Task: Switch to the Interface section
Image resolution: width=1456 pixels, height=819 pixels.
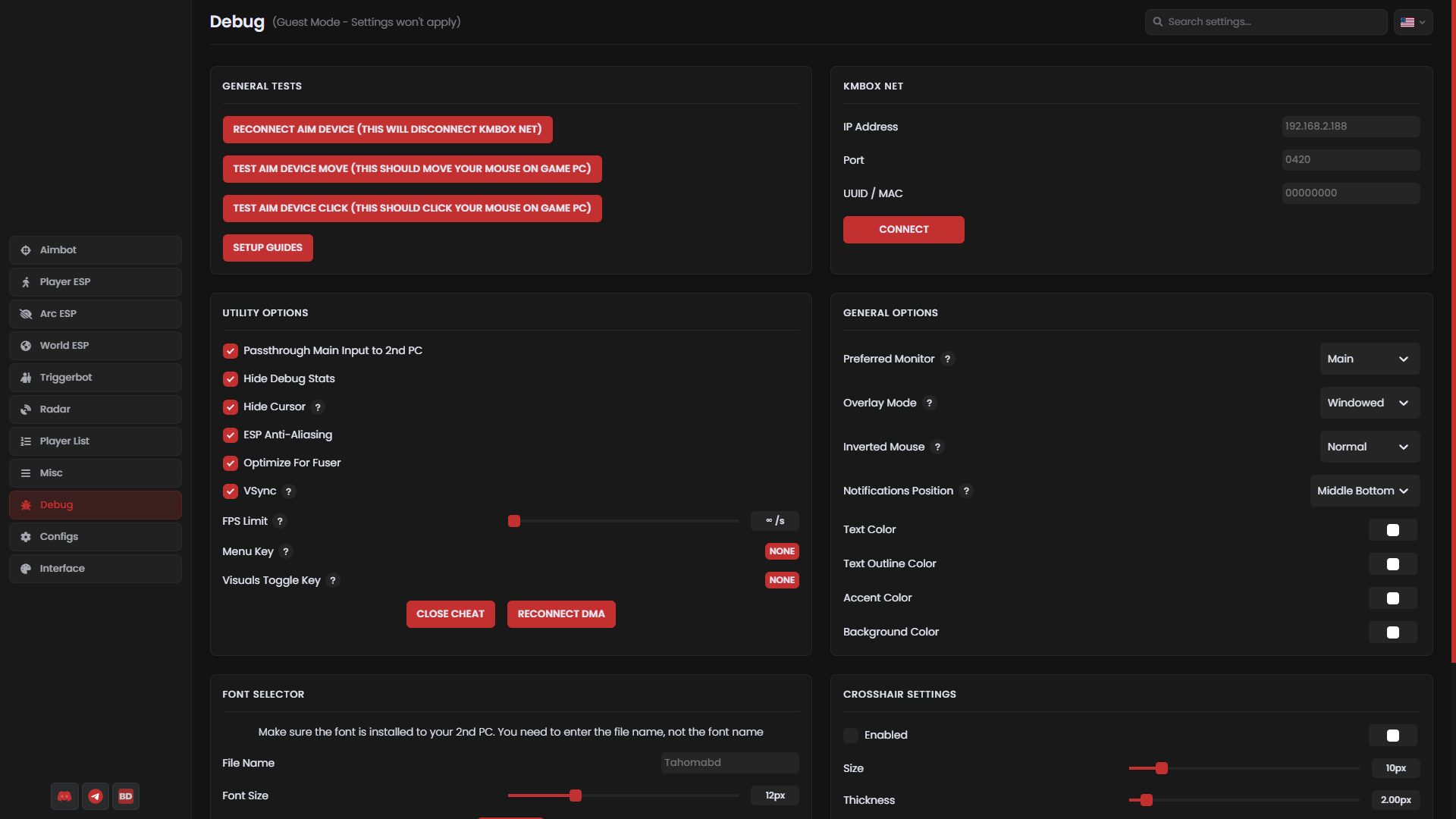Action: [96, 569]
